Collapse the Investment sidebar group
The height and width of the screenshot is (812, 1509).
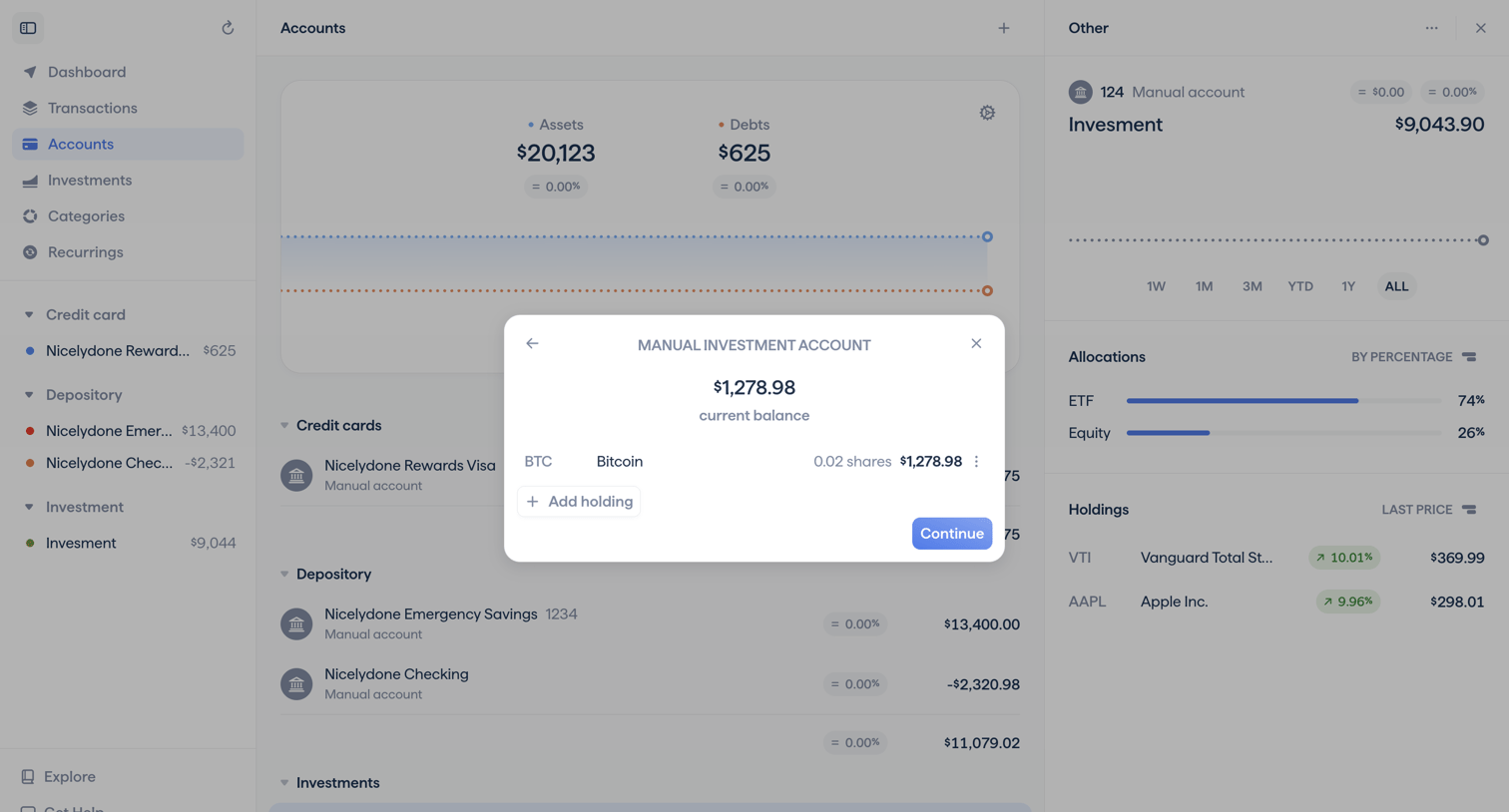(x=29, y=507)
